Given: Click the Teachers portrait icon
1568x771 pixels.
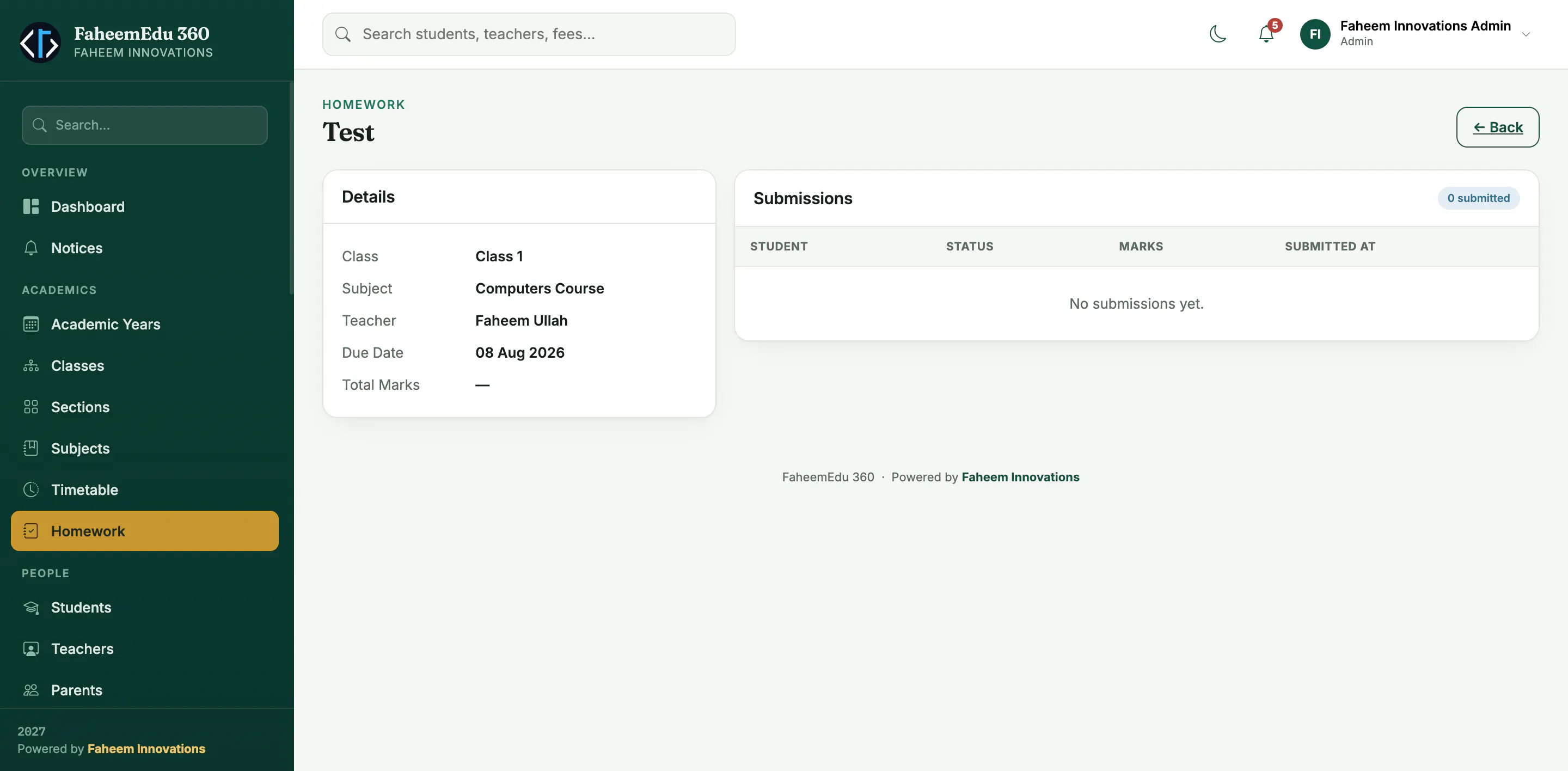Looking at the screenshot, I should 31,648.
